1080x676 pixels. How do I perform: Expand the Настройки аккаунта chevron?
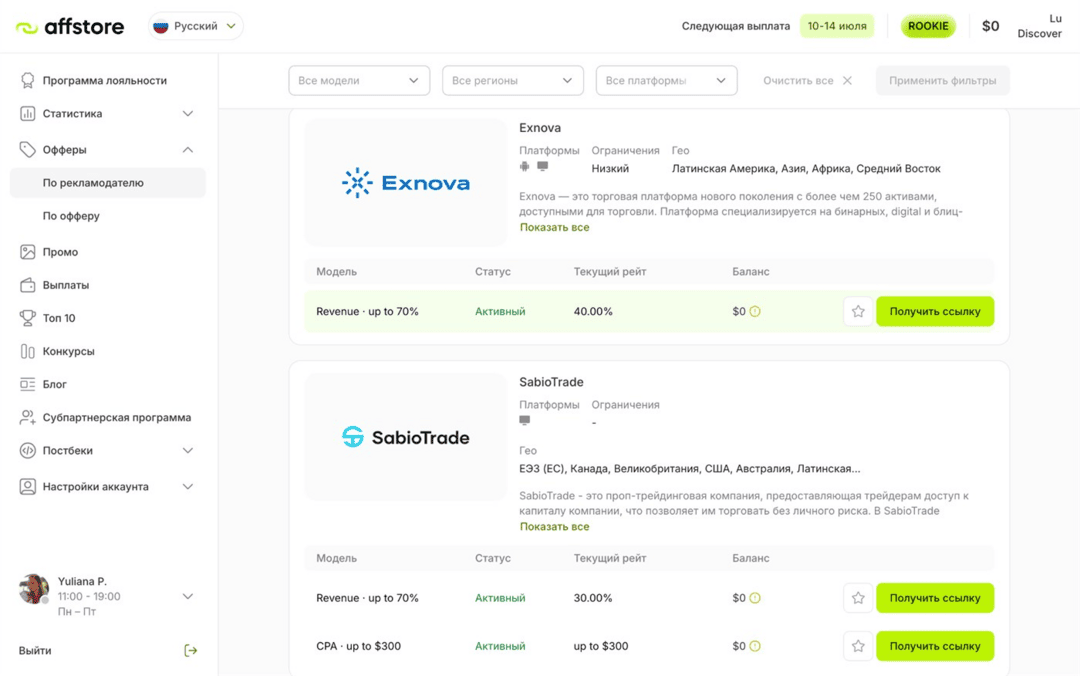(188, 486)
